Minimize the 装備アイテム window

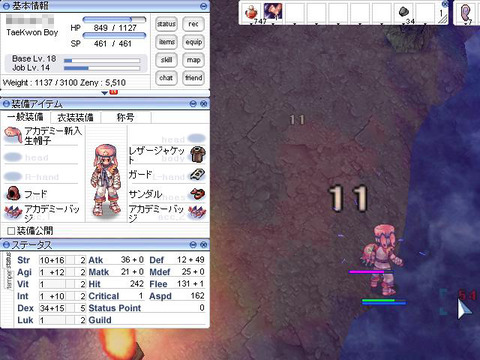pyautogui.click(x=193, y=104)
